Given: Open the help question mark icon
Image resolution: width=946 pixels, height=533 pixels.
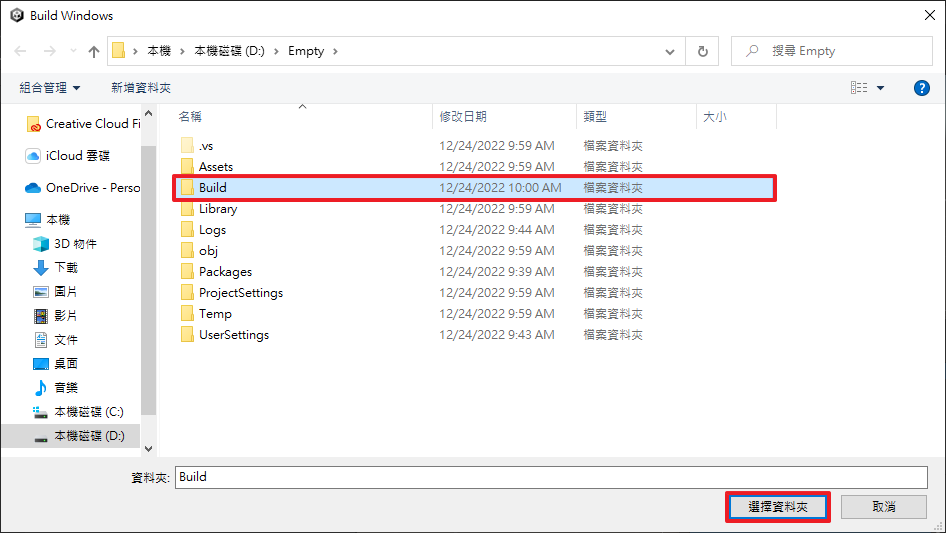Looking at the screenshot, I should [921, 88].
